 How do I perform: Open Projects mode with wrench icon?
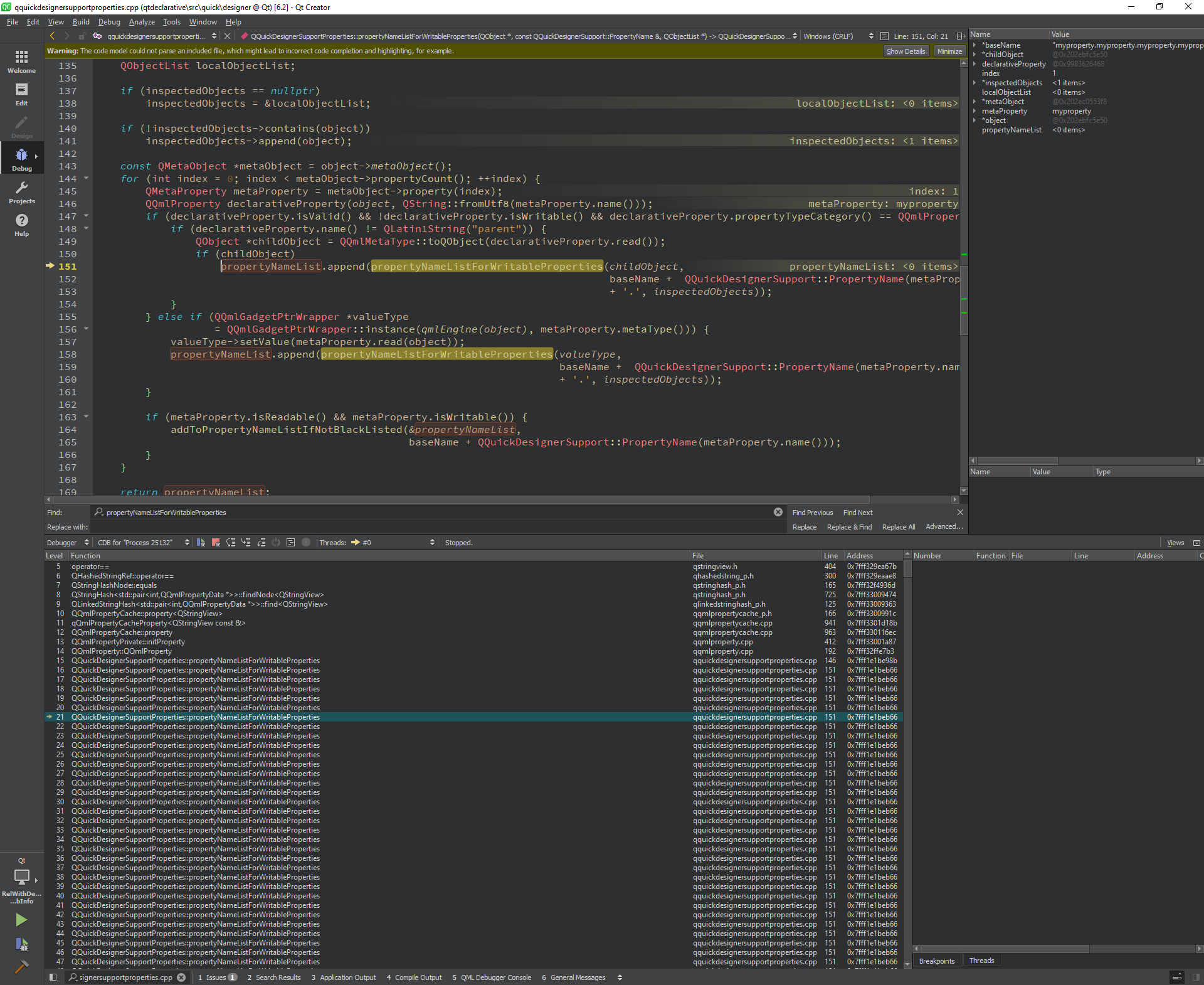coord(21,193)
